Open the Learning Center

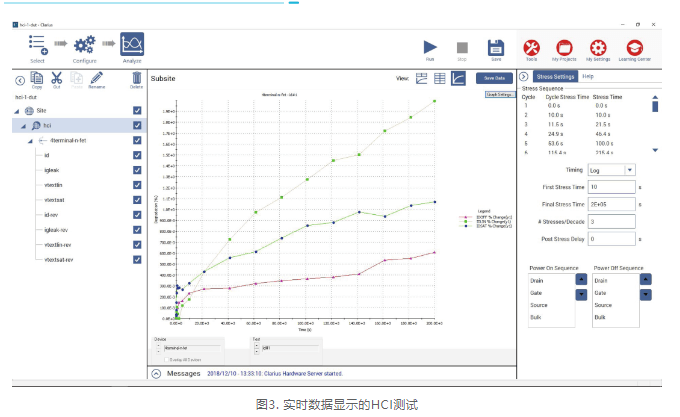633,47
